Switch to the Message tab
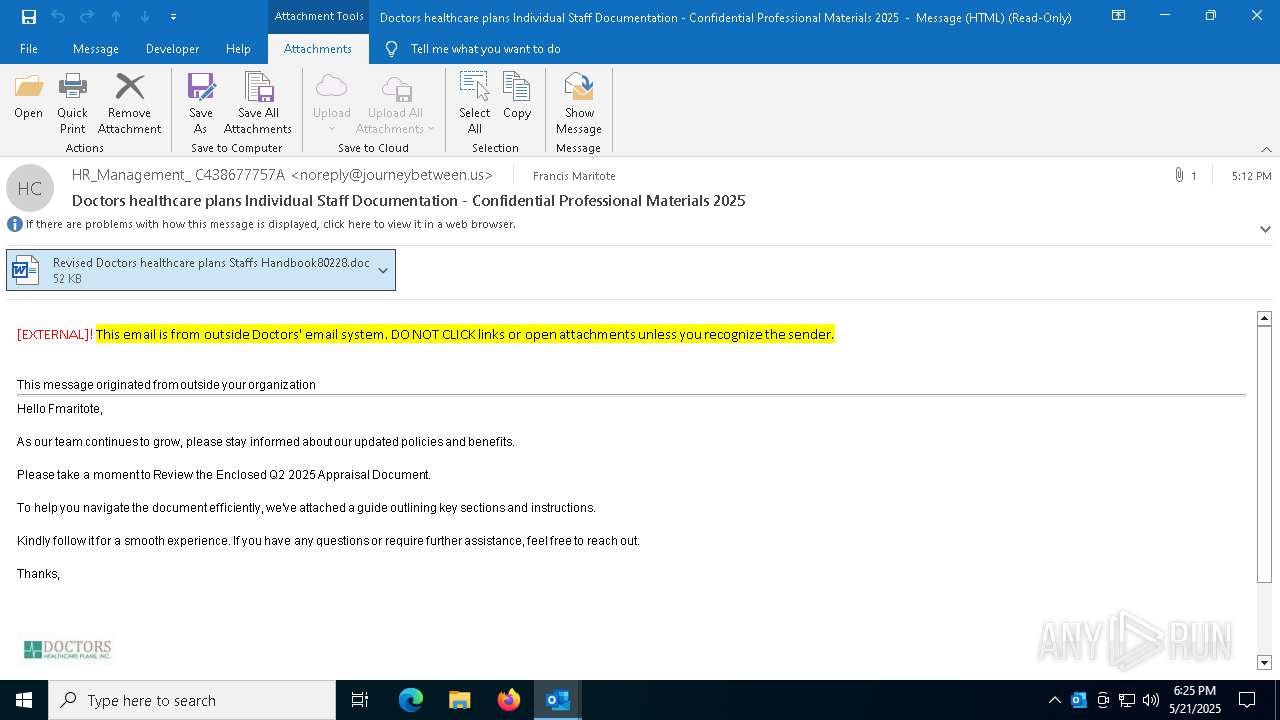This screenshot has height=720, width=1280. [96, 49]
